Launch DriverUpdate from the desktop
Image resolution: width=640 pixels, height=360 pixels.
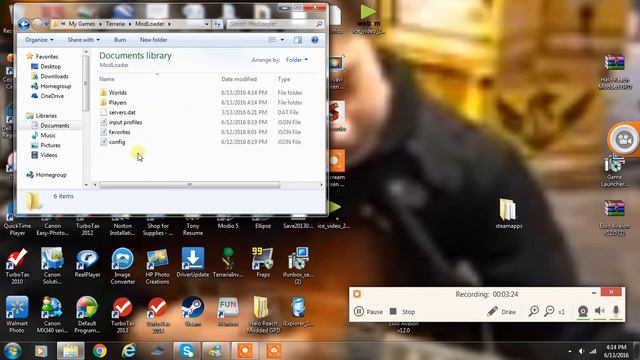tap(193, 263)
